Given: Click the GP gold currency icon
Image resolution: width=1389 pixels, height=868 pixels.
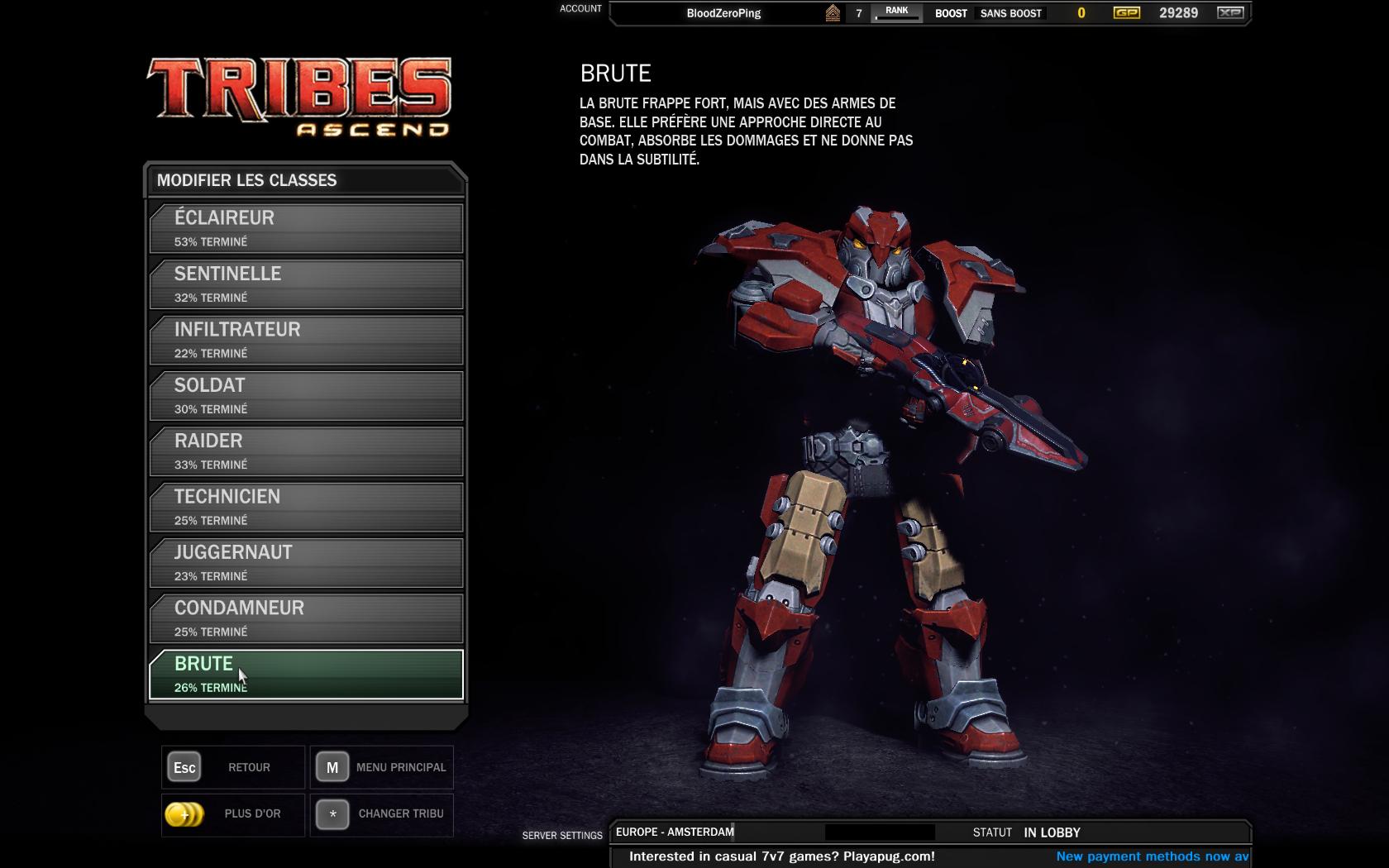Looking at the screenshot, I should click(x=1126, y=12).
